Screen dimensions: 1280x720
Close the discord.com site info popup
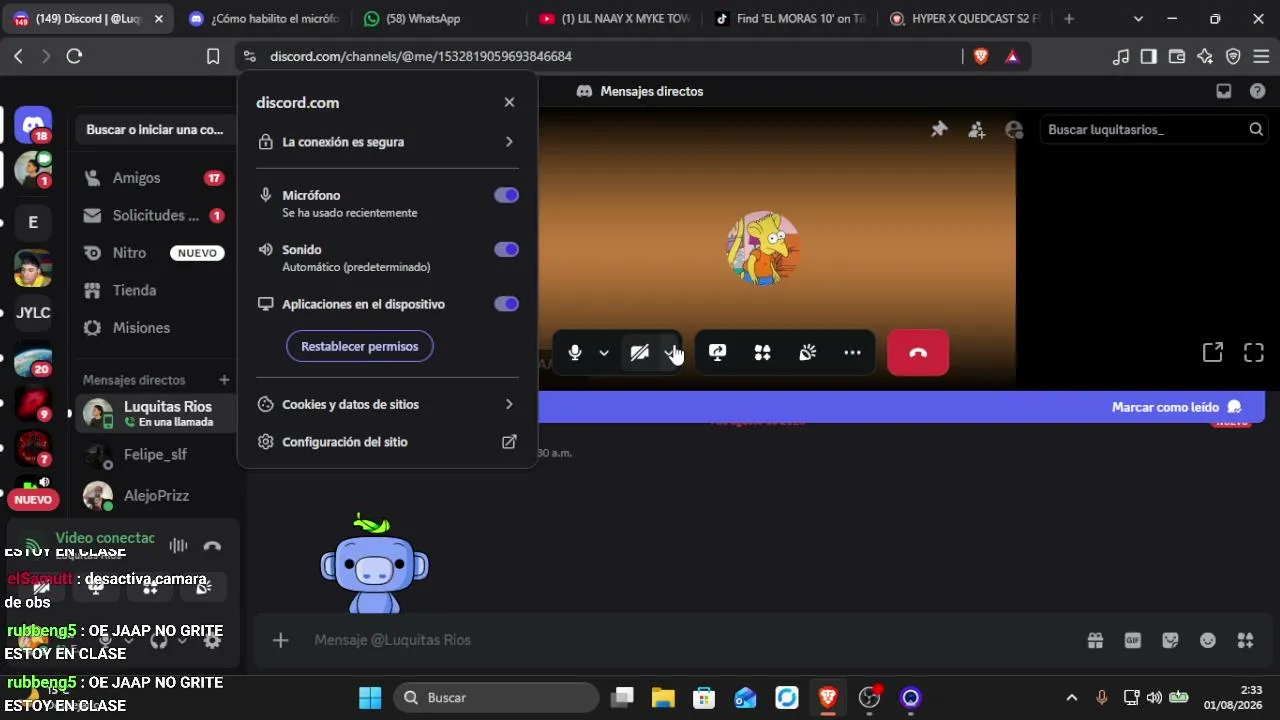[x=509, y=102]
